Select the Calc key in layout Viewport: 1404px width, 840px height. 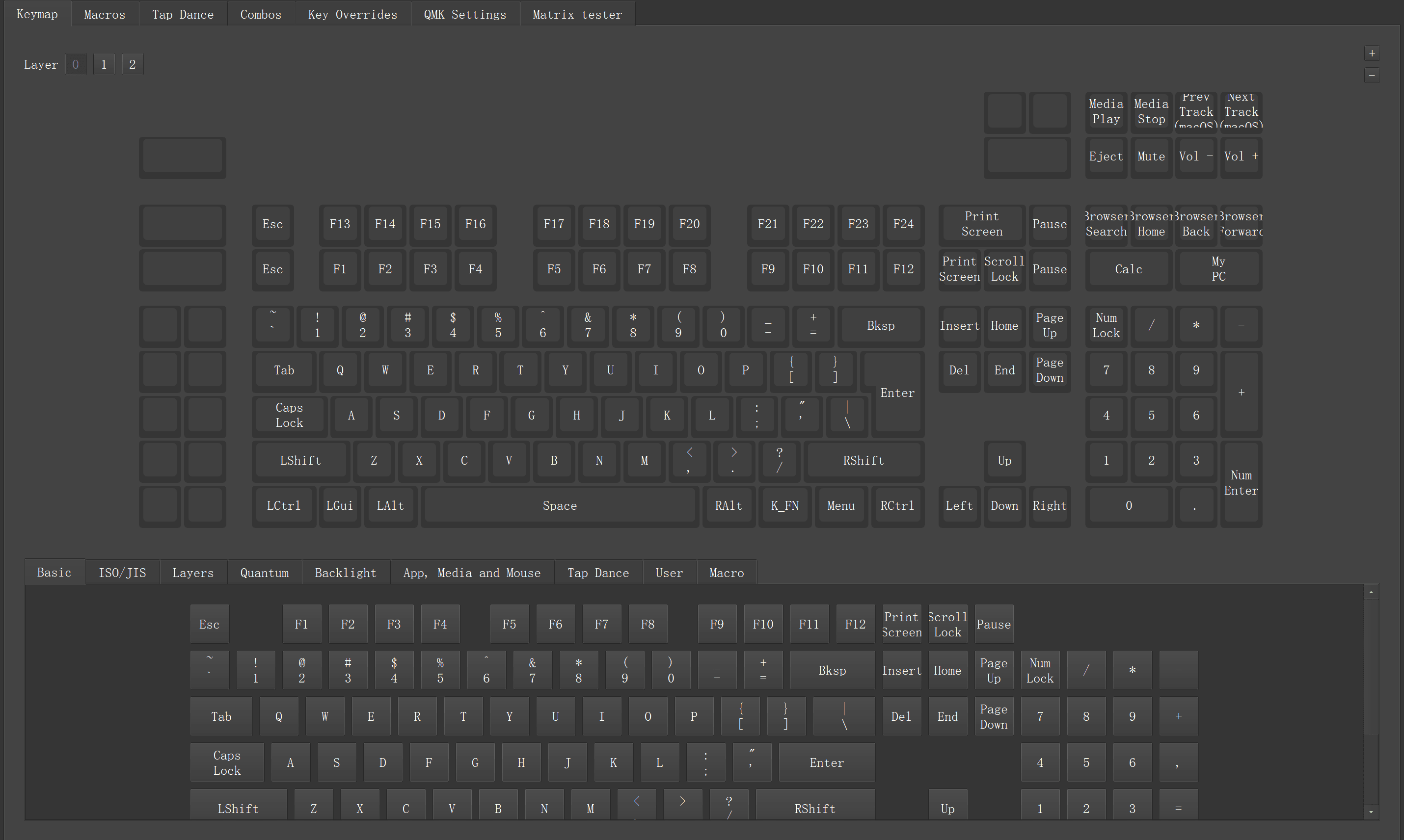(x=1128, y=269)
